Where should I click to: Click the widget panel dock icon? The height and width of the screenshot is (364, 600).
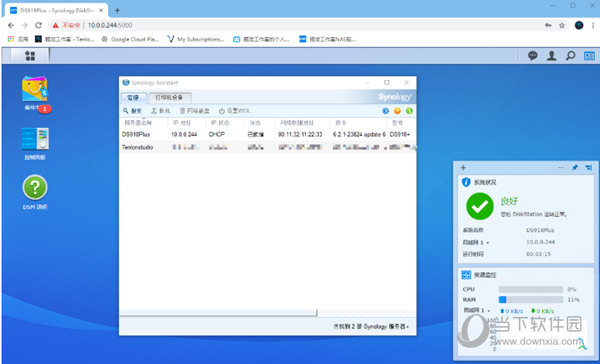click(x=589, y=168)
